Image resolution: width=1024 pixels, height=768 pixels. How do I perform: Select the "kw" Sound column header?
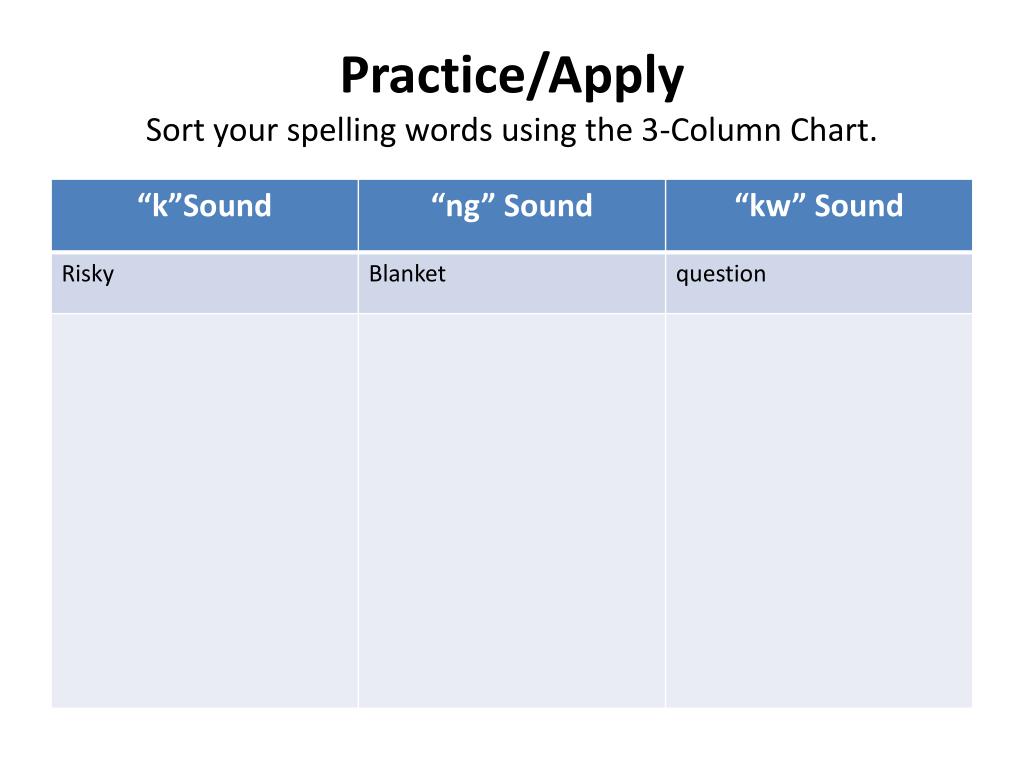point(819,215)
